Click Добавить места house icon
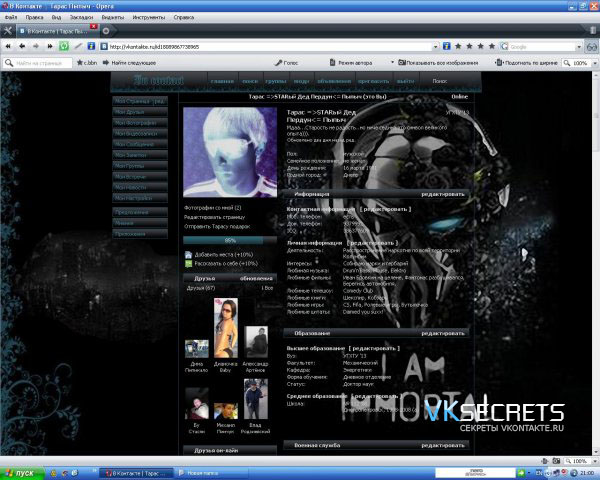Image resolution: width=600 pixels, height=480 pixels. [188, 255]
